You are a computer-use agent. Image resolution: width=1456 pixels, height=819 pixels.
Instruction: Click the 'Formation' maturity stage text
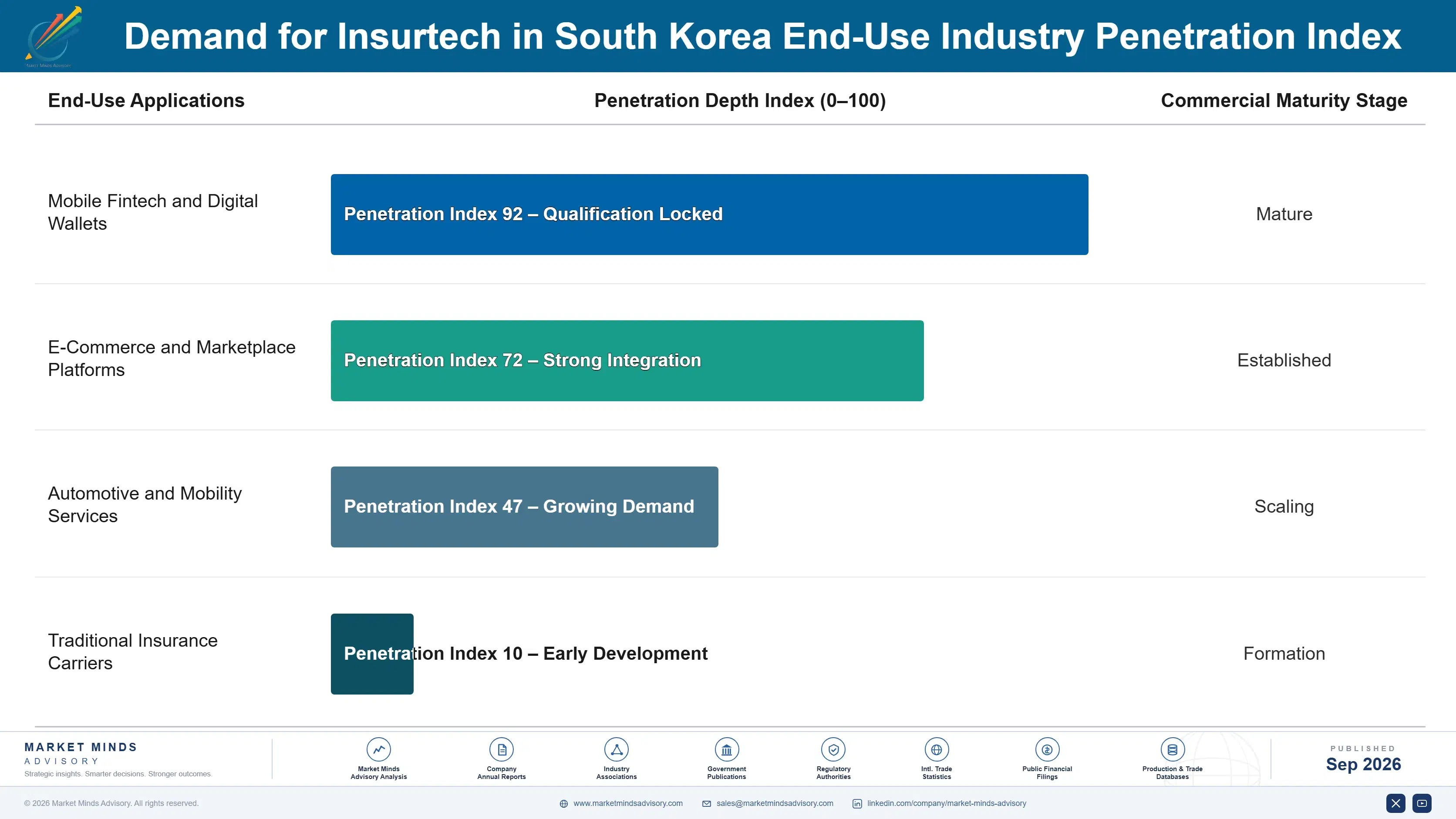(x=1284, y=654)
